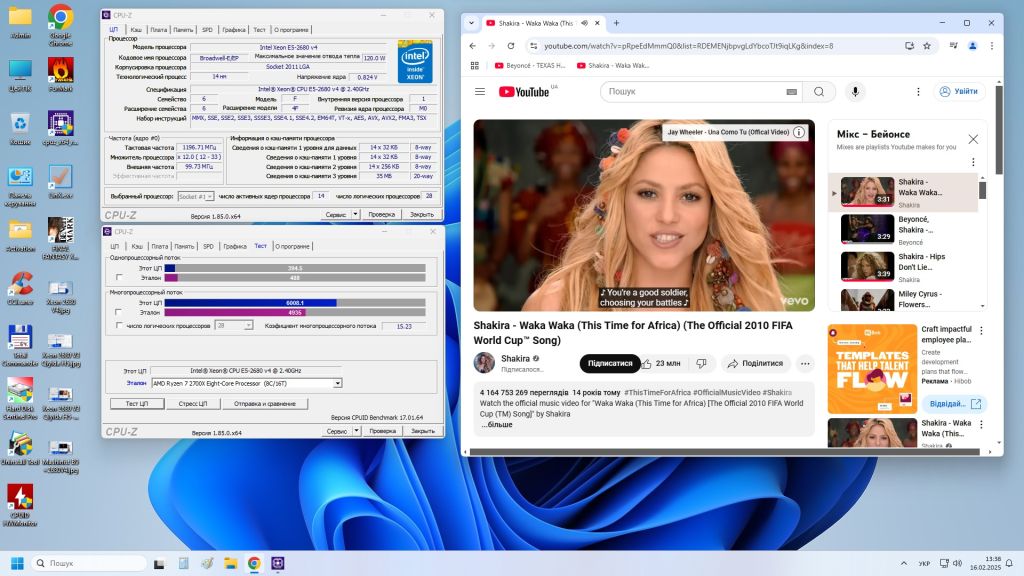Click the magnifier search button on YouTube

818,91
